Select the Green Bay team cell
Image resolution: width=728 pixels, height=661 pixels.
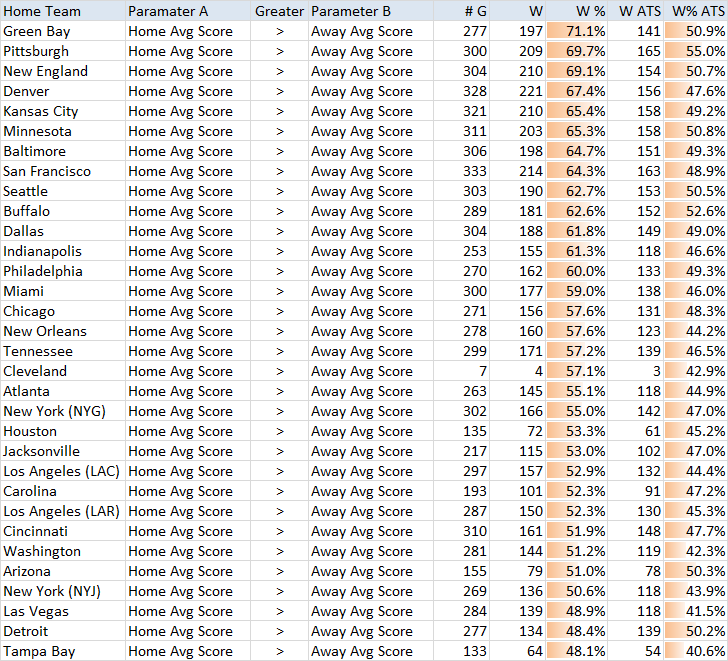point(63,31)
